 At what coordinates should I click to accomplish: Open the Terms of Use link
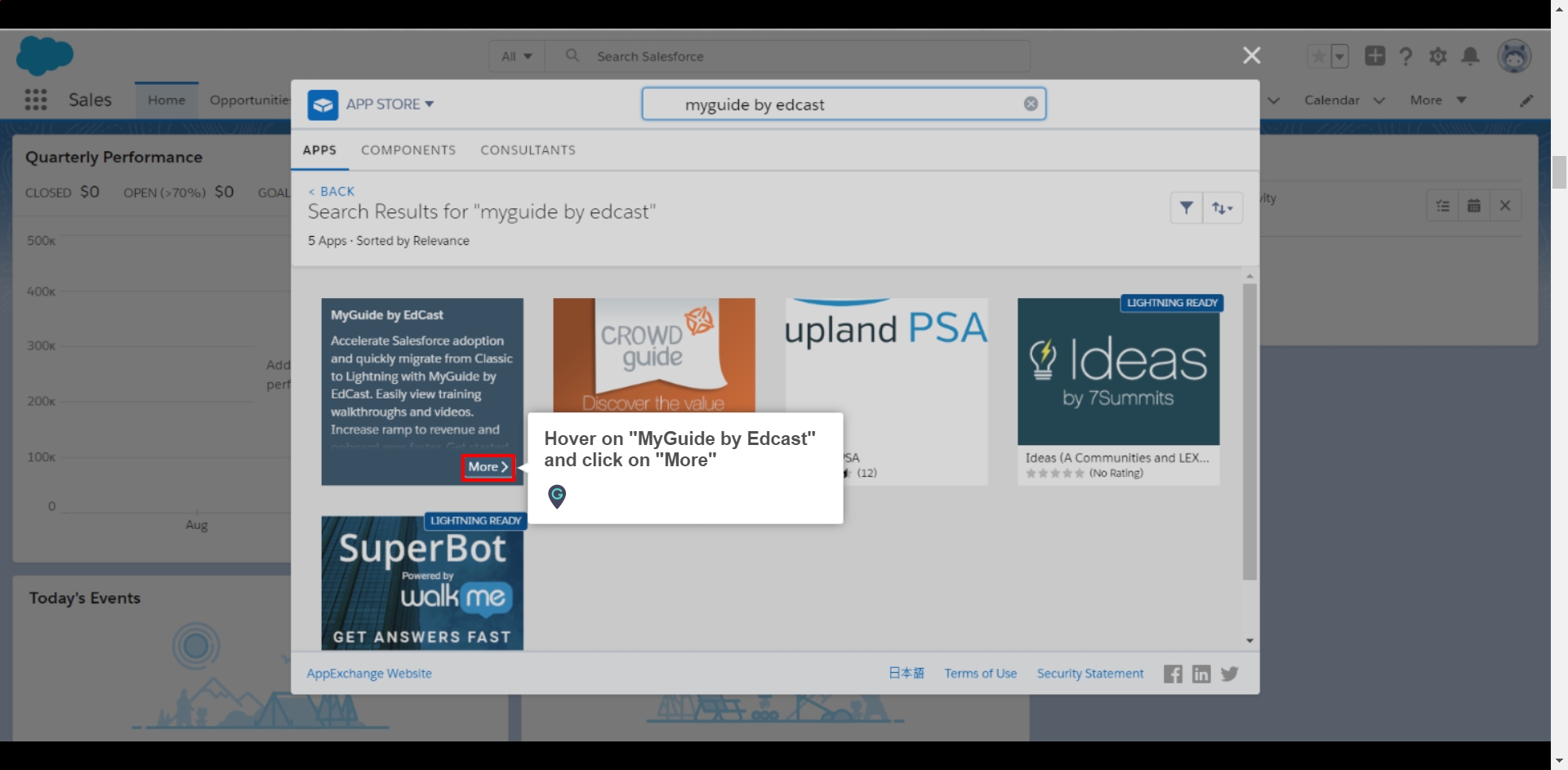(x=980, y=674)
